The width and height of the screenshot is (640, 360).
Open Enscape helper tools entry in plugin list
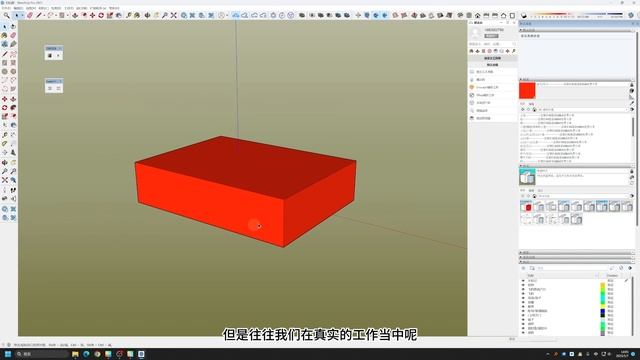tap(492, 87)
